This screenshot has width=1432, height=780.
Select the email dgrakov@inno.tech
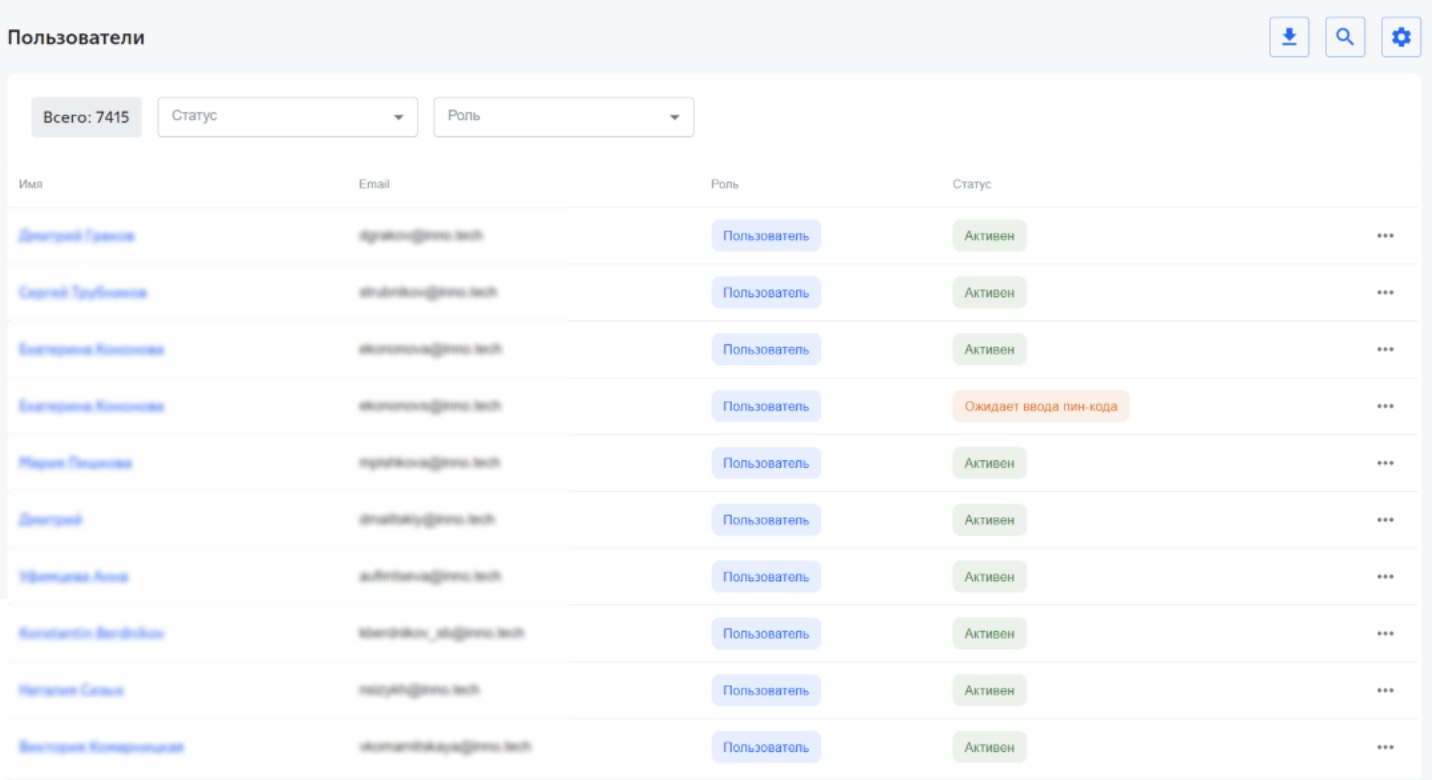point(420,235)
